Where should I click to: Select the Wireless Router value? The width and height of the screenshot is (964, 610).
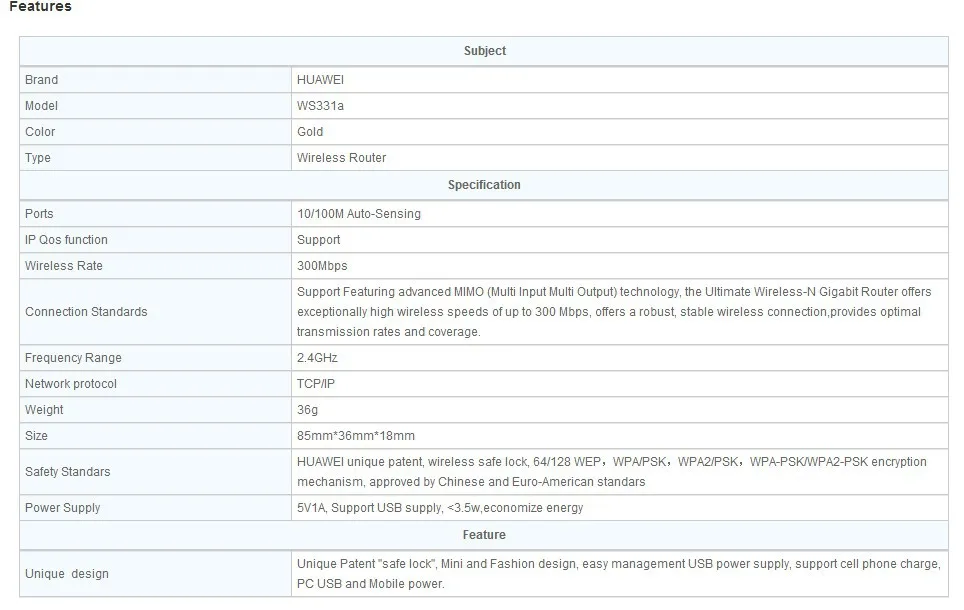(x=341, y=157)
